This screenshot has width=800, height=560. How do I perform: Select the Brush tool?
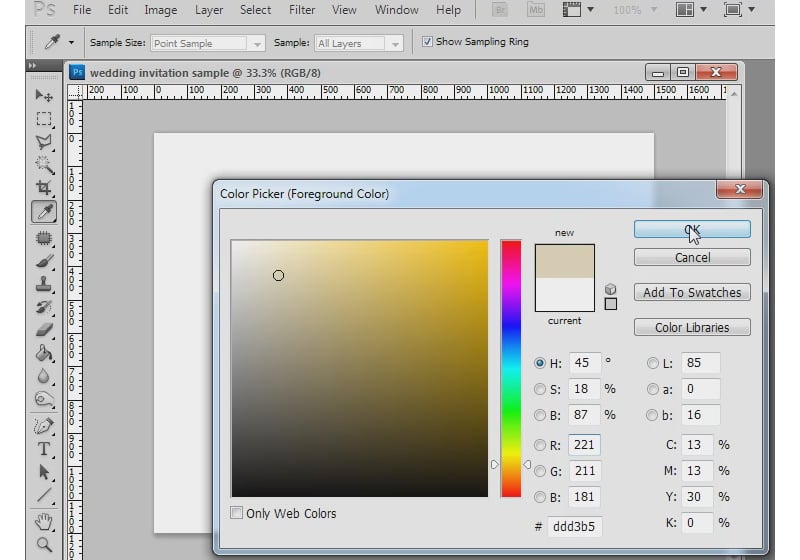tap(44, 261)
